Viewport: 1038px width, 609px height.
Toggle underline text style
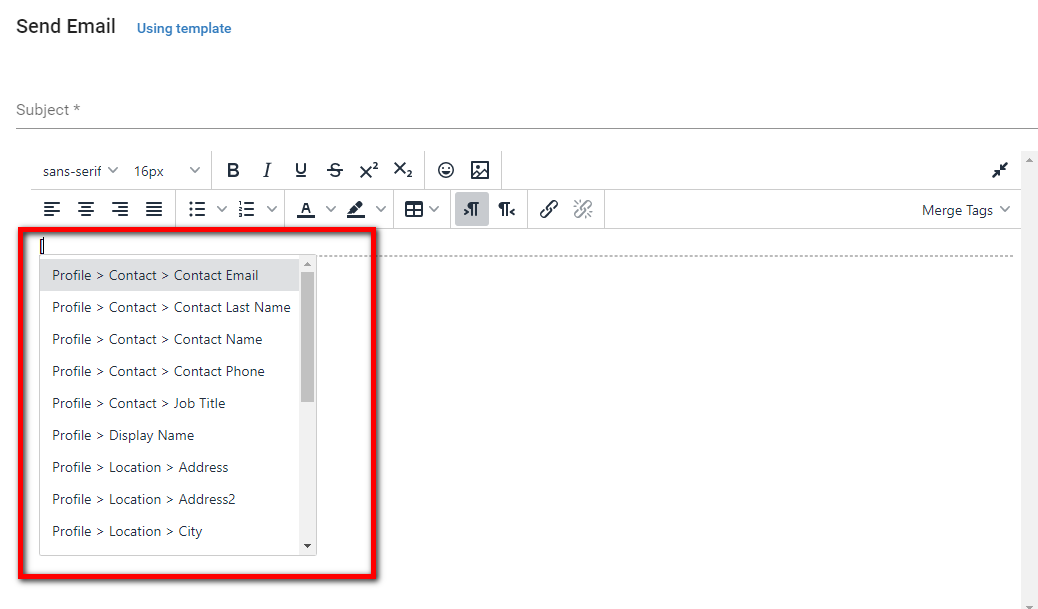coord(301,171)
